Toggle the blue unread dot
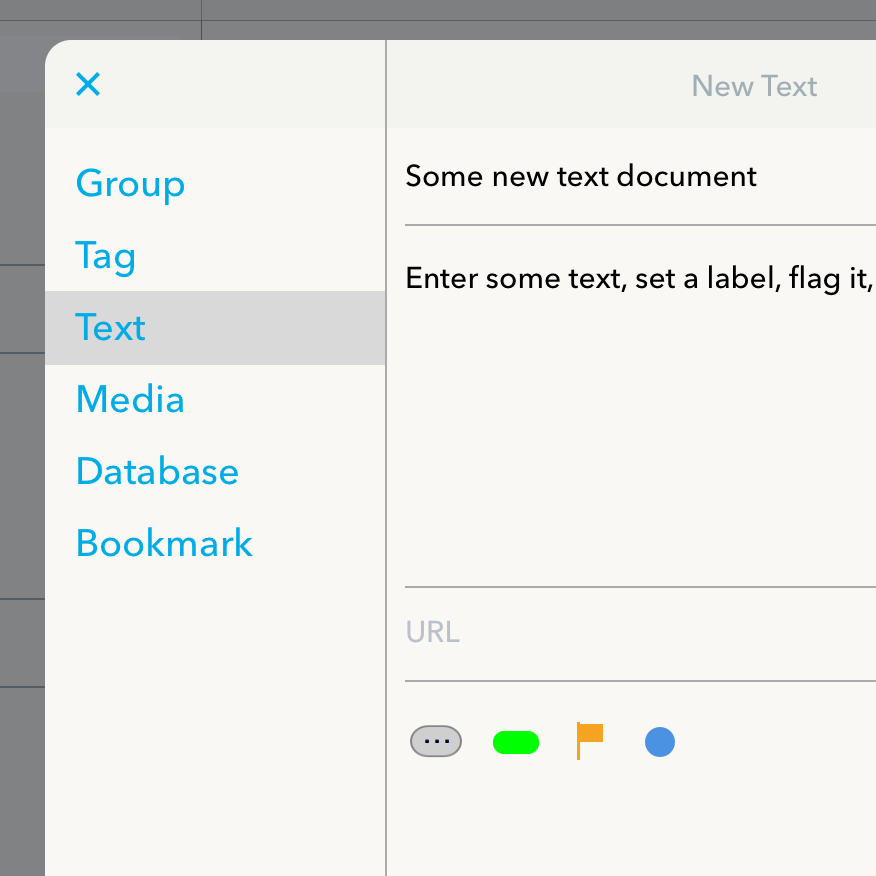The width and height of the screenshot is (876, 876). [660, 742]
